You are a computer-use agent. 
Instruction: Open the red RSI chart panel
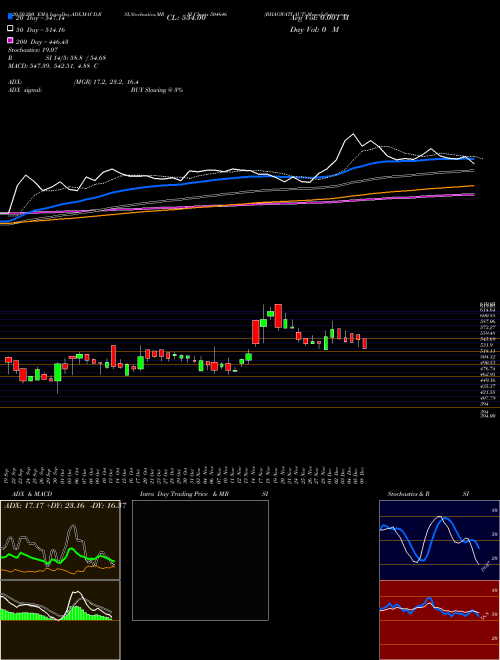click(439, 620)
